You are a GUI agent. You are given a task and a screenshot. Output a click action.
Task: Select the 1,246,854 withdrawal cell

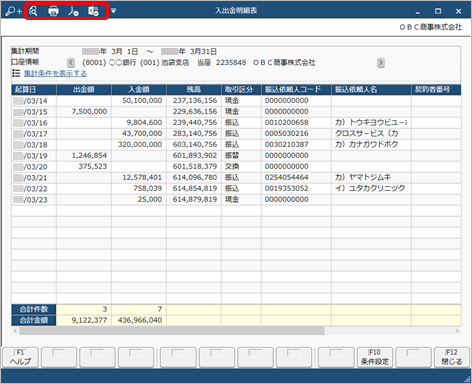[84, 156]
